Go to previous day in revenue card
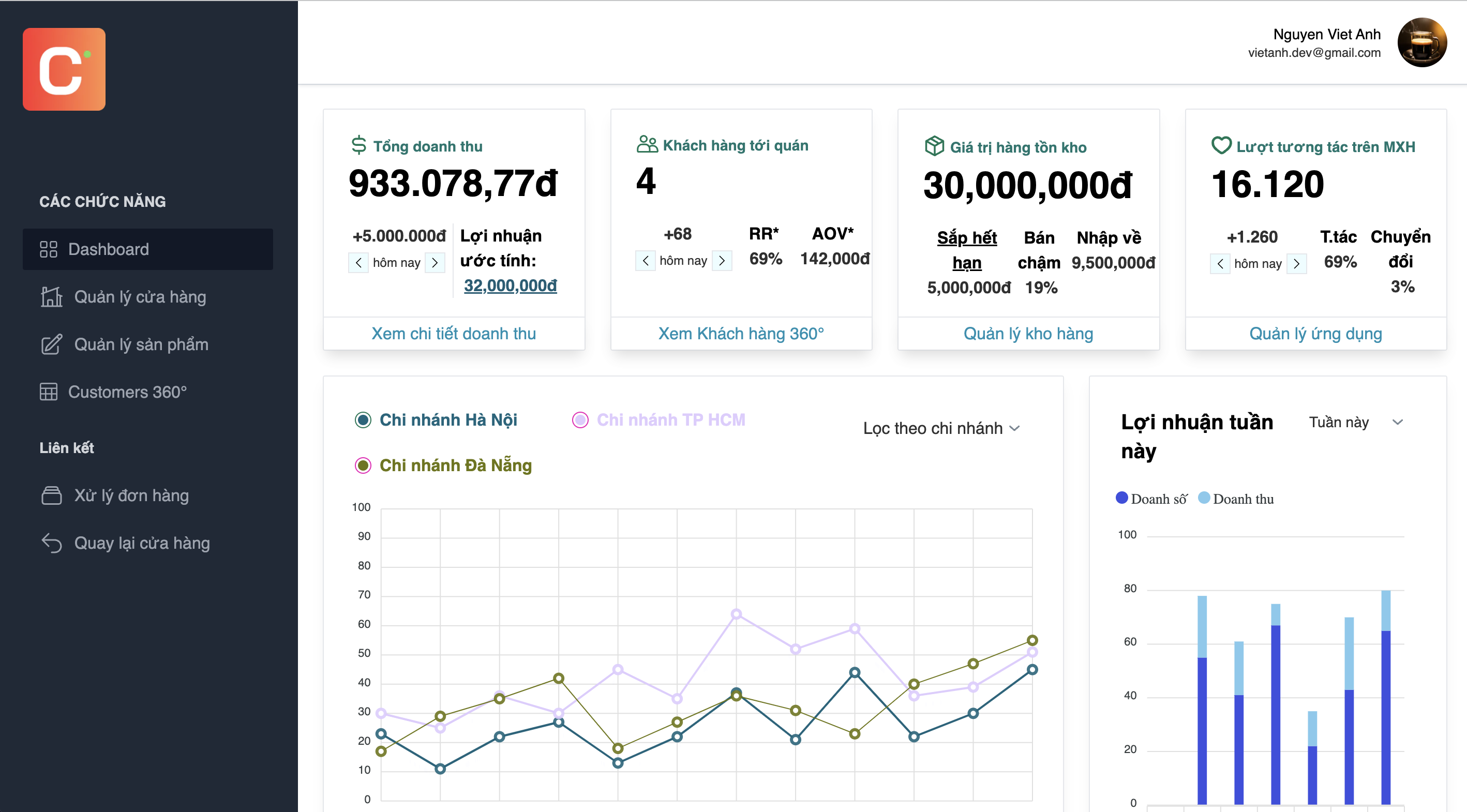Screen dimensions: 1467x812 pos(358,263)
